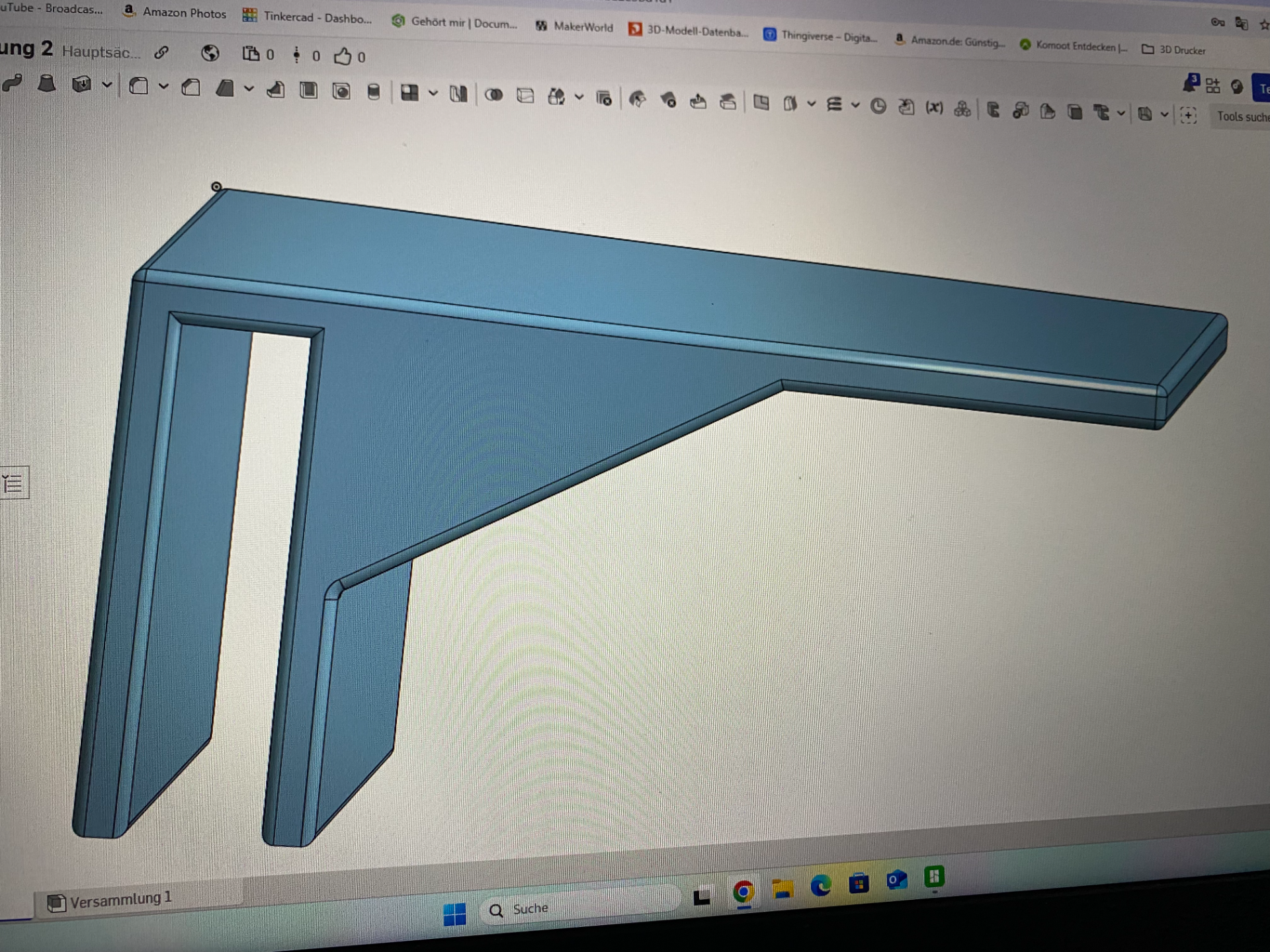Open the Tinkercad - Dashbo... bookmark
The height and width of the screenshot is (952, 1270).
click(x=308, y=17)
